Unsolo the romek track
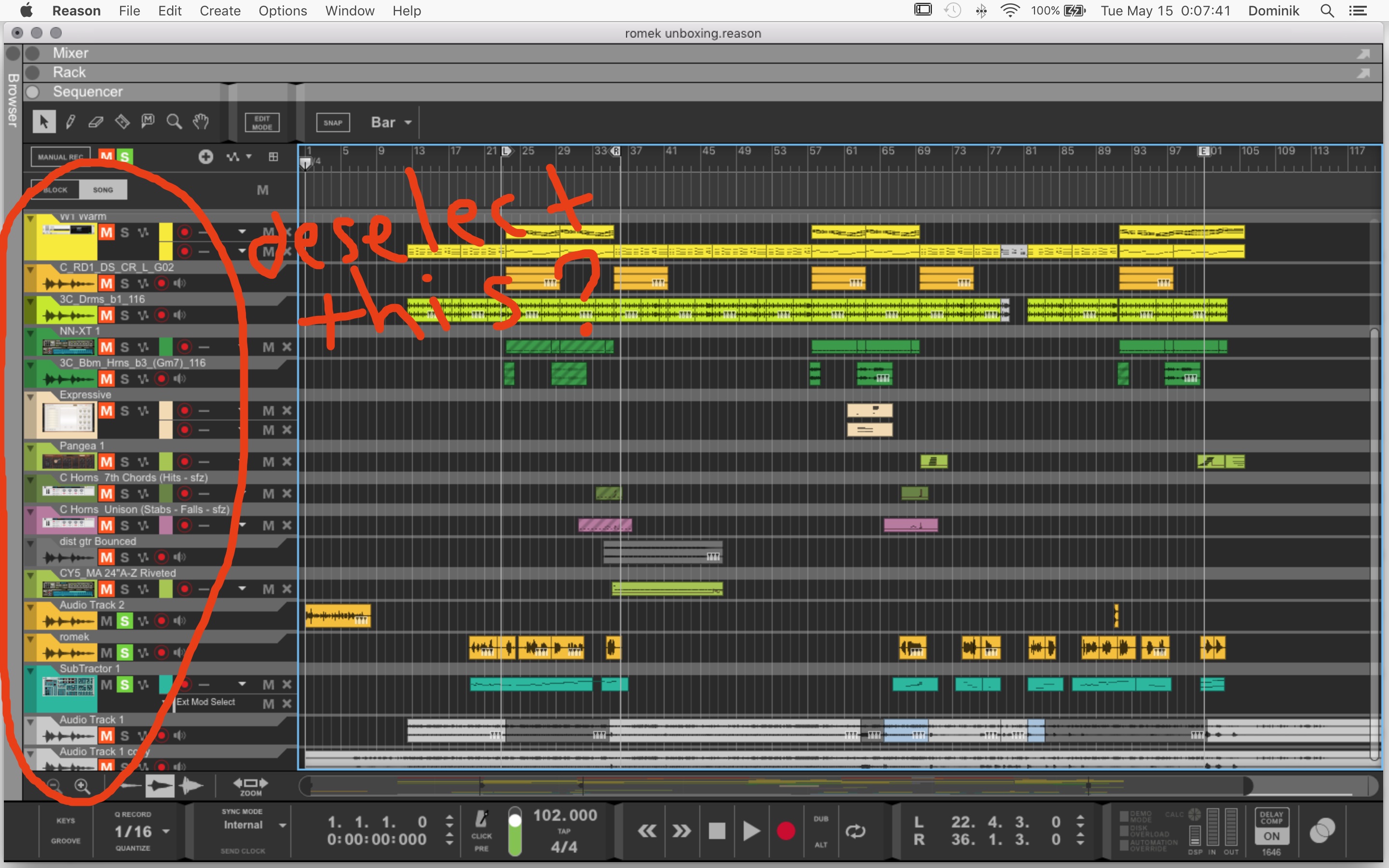 124,653
